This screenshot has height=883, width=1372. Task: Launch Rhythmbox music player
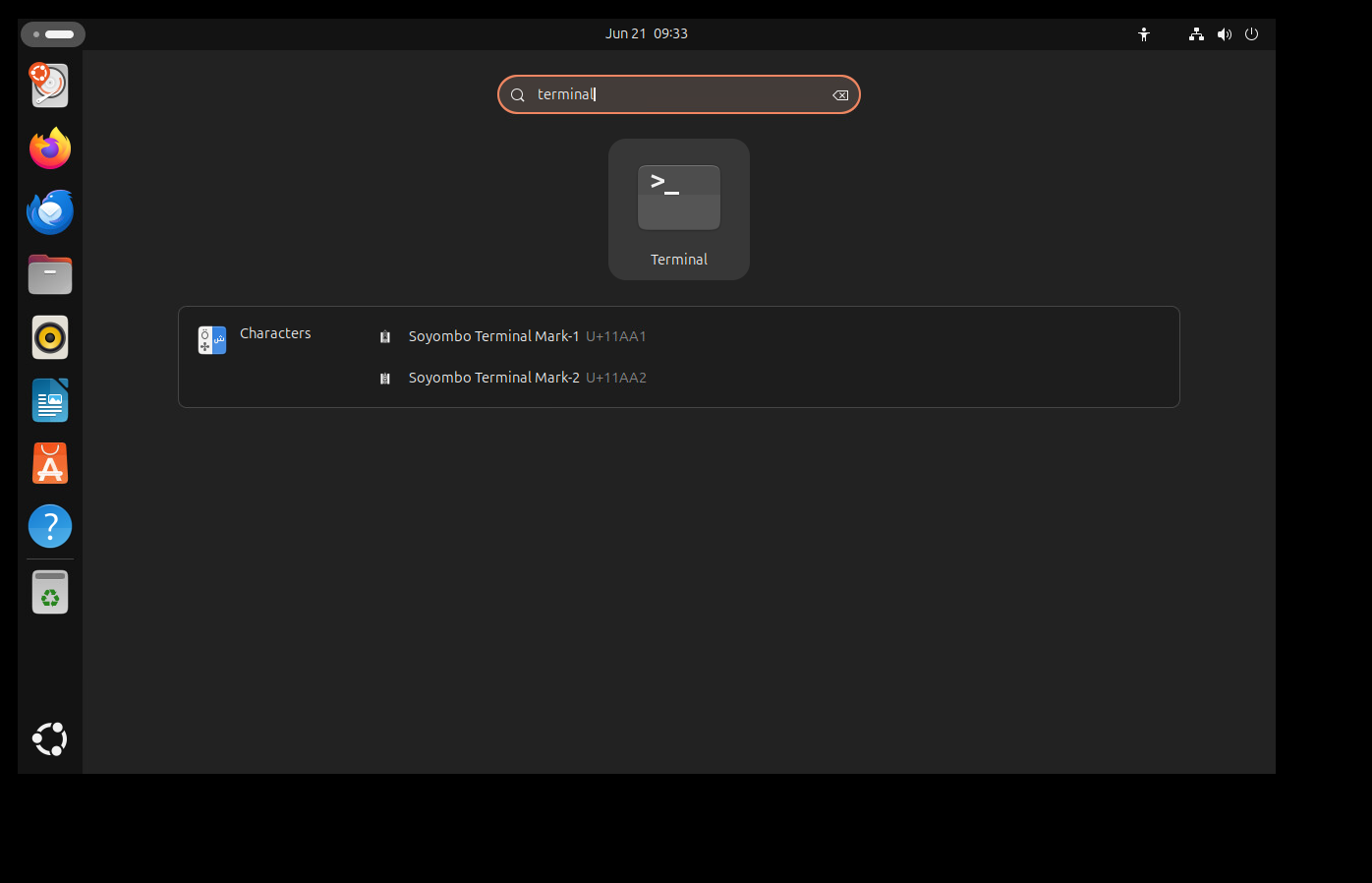(x=49, y=337)
